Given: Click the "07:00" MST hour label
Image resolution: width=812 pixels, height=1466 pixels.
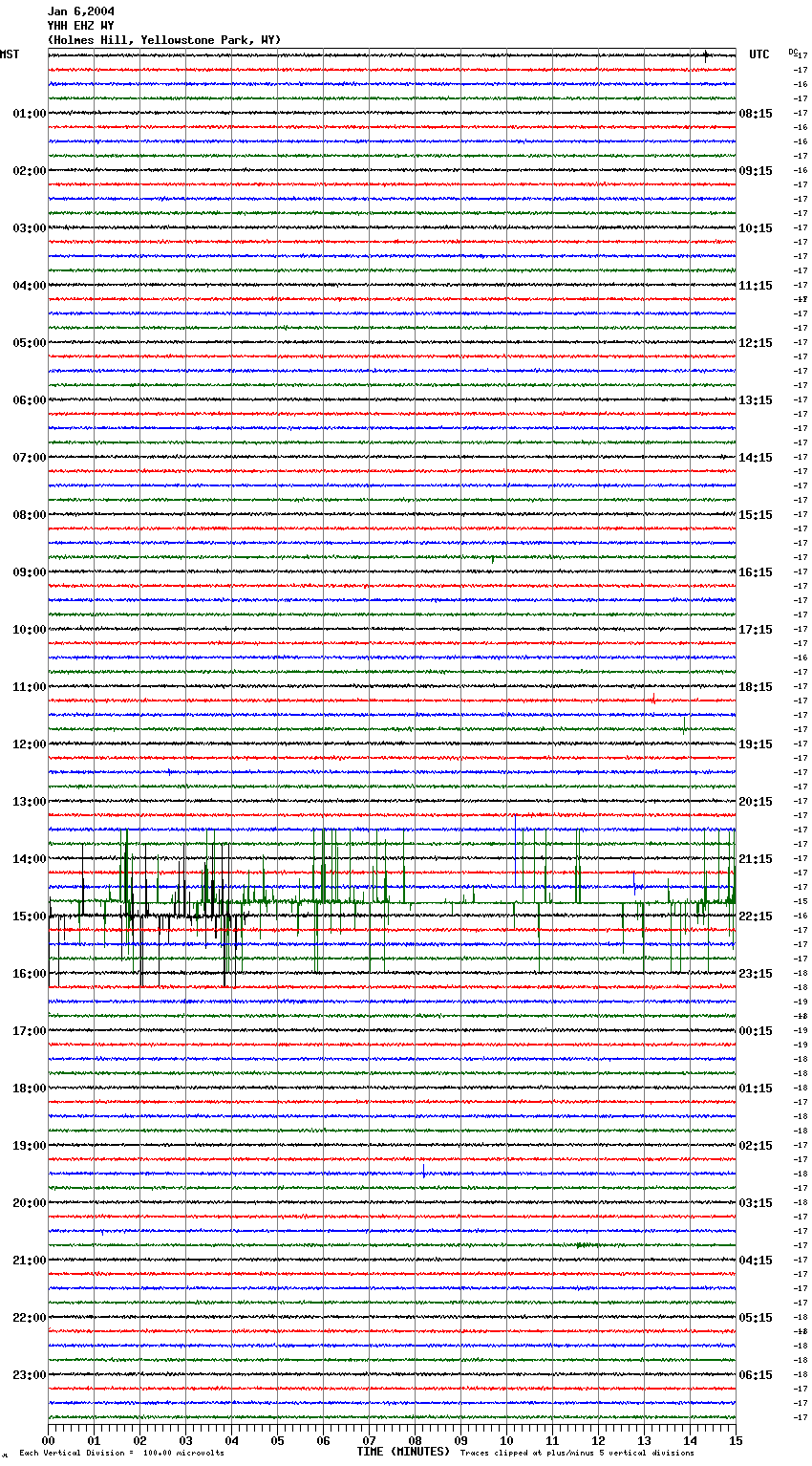Looking at the screenshot, I should click(30, 458).
